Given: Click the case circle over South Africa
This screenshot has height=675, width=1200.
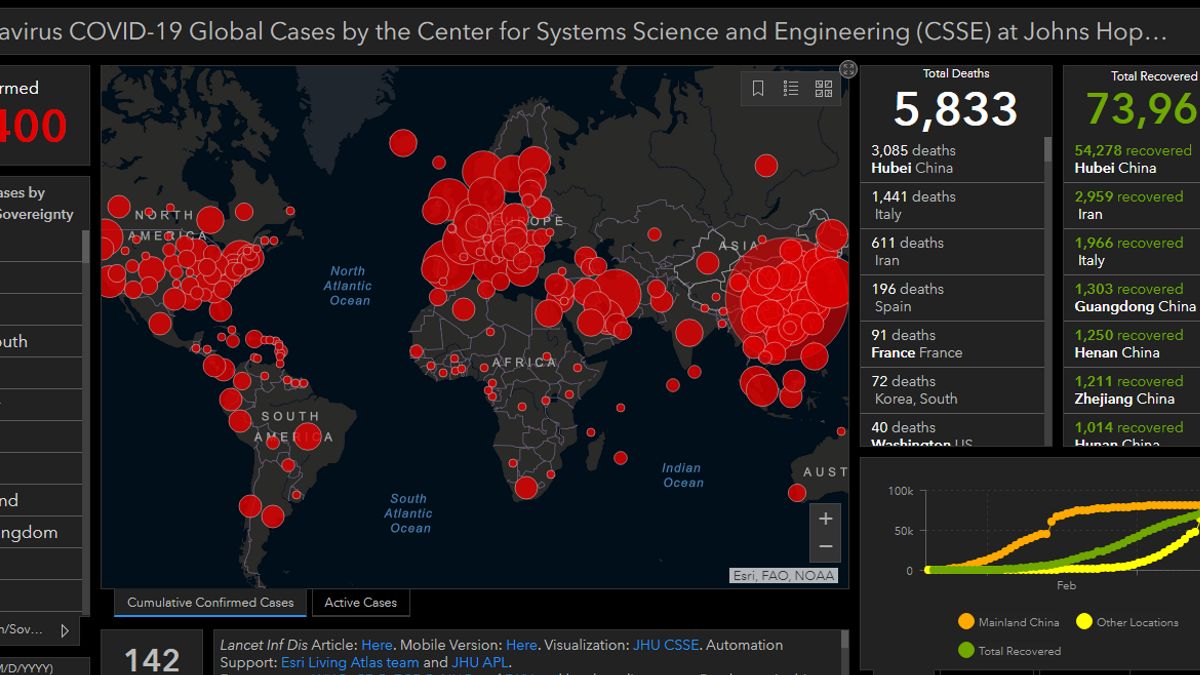Looking at the screenshot, I should [x=526, y=488].
